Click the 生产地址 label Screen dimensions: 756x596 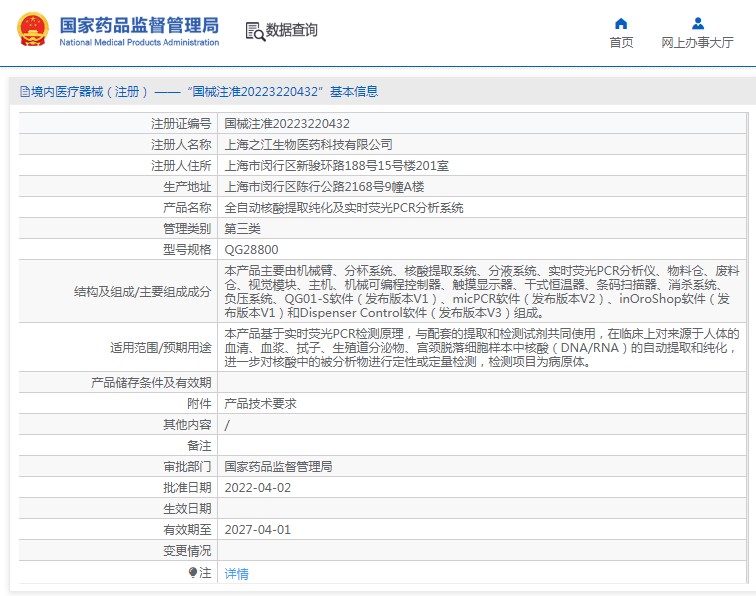click(188, 187)
